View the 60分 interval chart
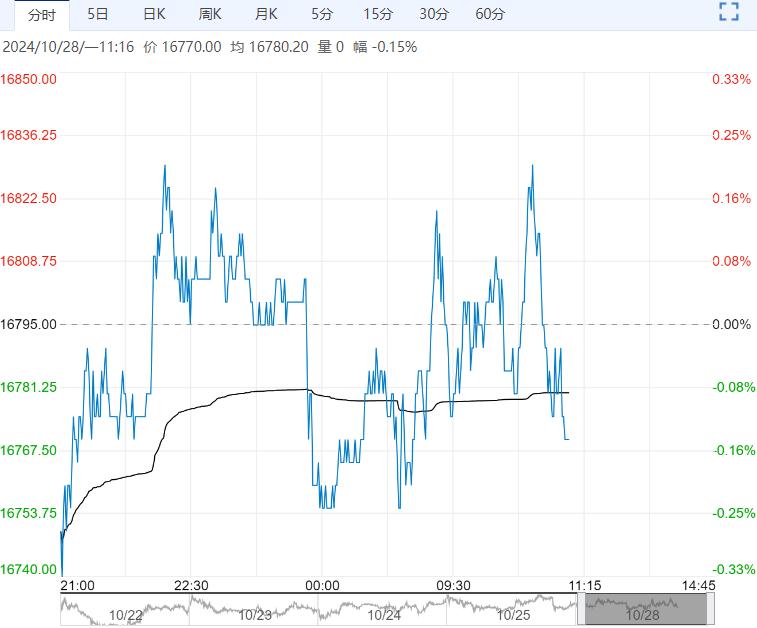This screenshot has height=628, width=757. click(490, 14)
